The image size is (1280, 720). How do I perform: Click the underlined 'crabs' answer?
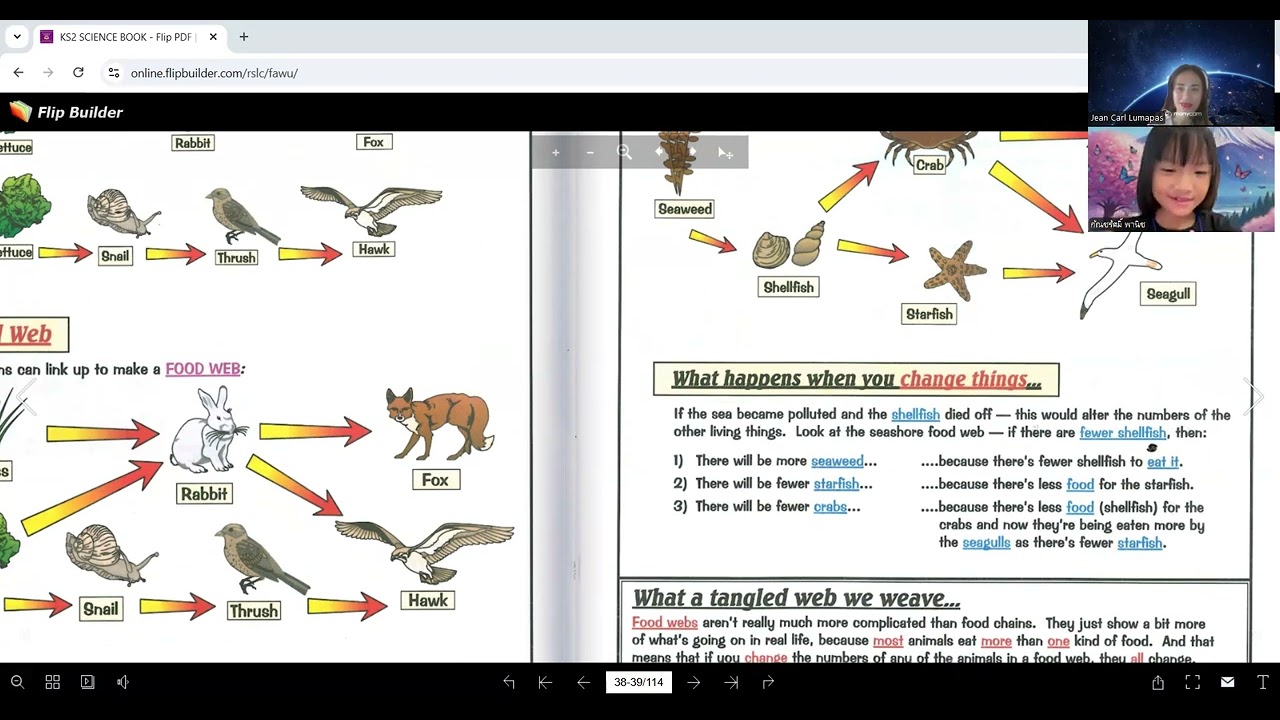point(830,507)
